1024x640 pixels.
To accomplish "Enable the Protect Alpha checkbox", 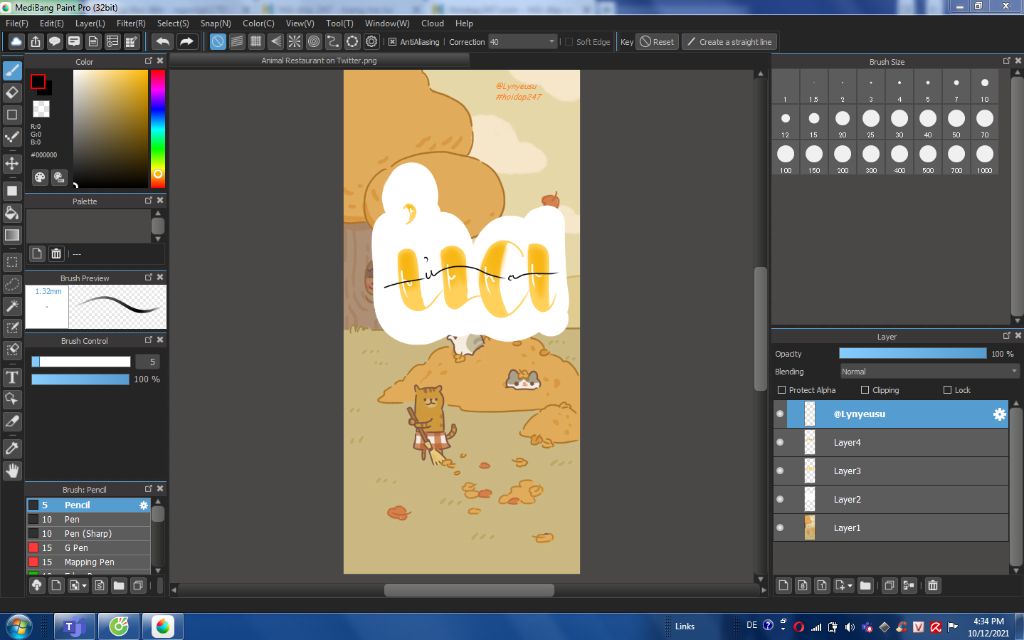I will pyautogui.click(x=782, y=390).
